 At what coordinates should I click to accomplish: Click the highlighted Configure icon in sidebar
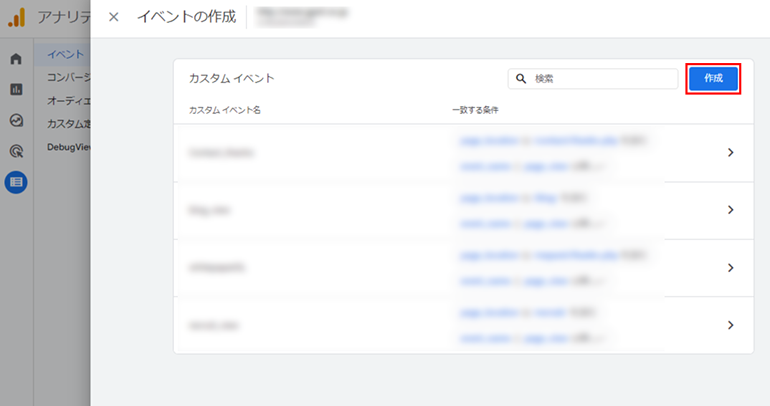coord(16,182)
